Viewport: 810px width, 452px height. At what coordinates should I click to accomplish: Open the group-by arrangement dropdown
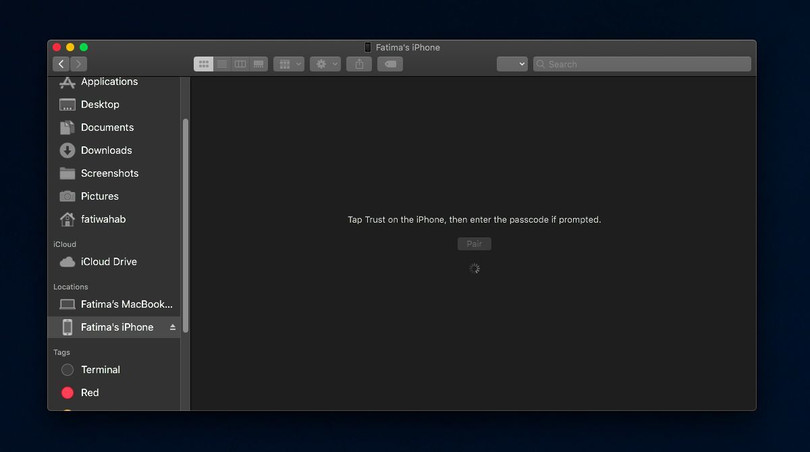[x=289, y=64]
